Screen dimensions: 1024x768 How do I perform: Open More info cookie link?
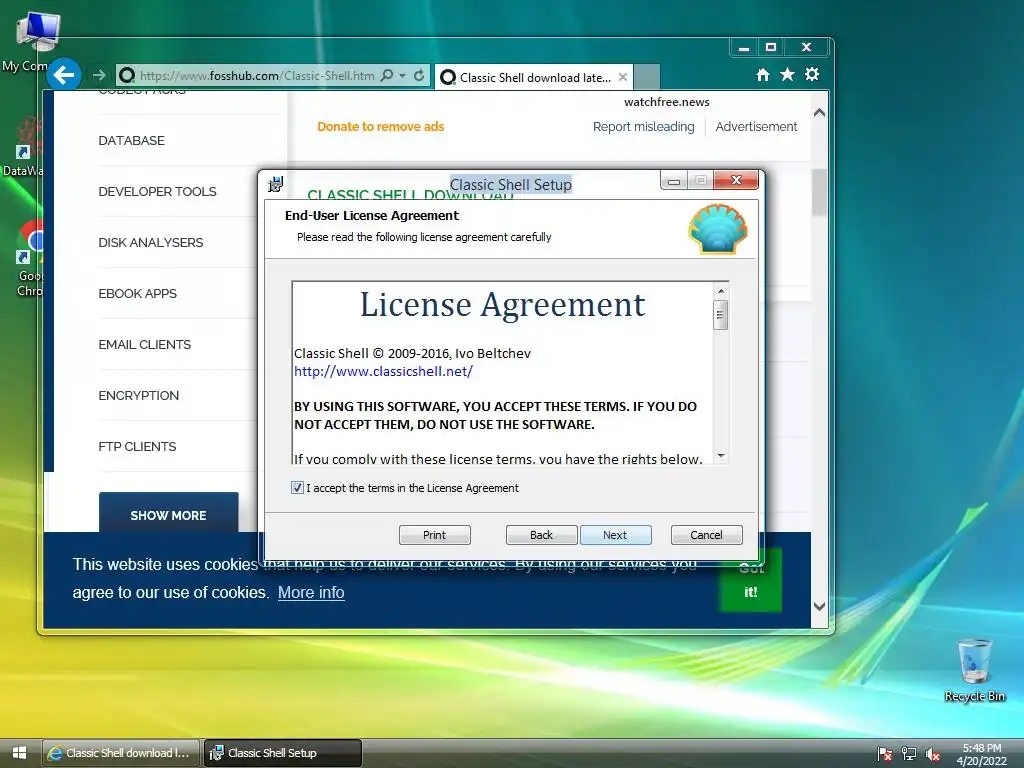[x=311, y=592]
